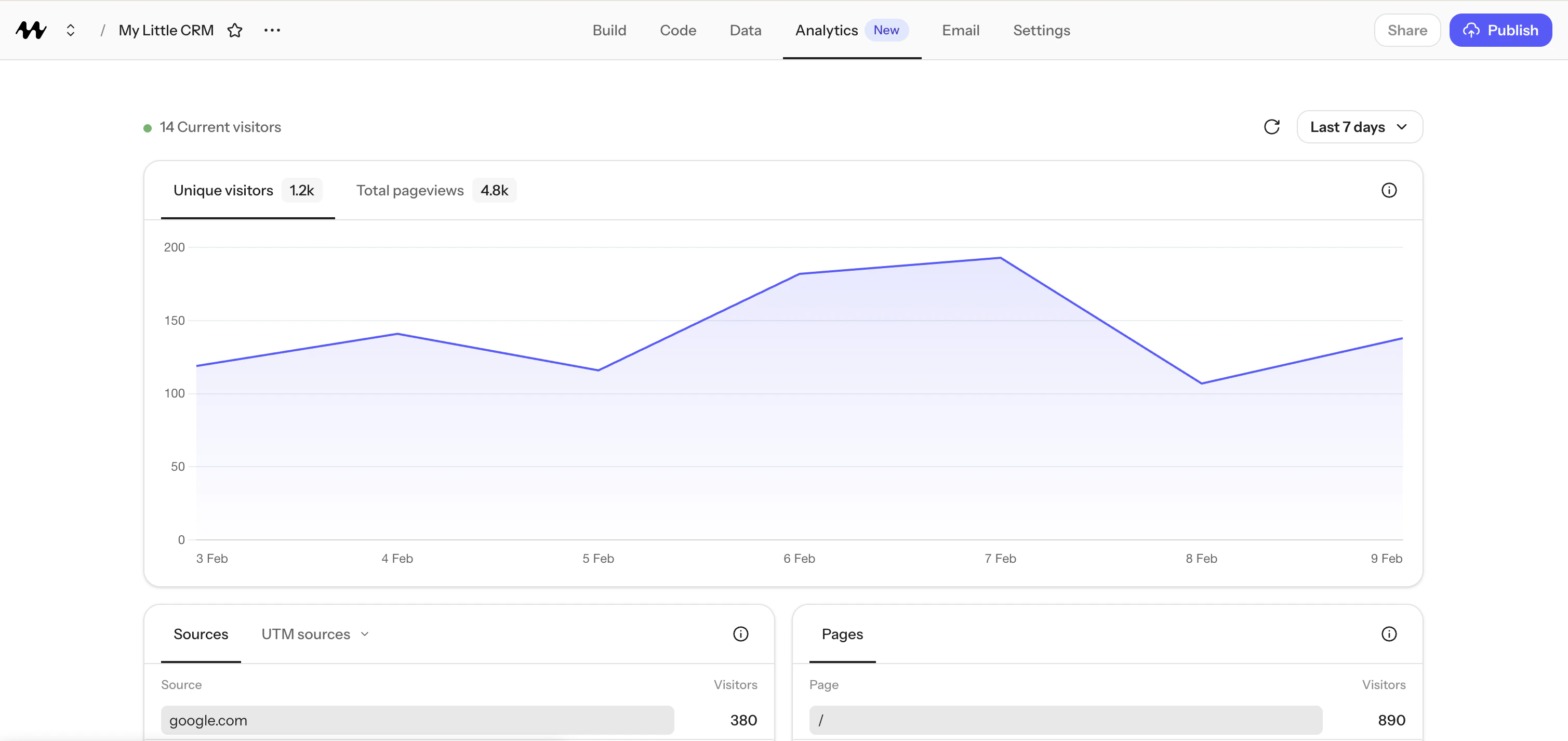The height and width of the screenshot is (741, 1568).
Task: Select the Pages tab
Action: [x=842, y=634]
